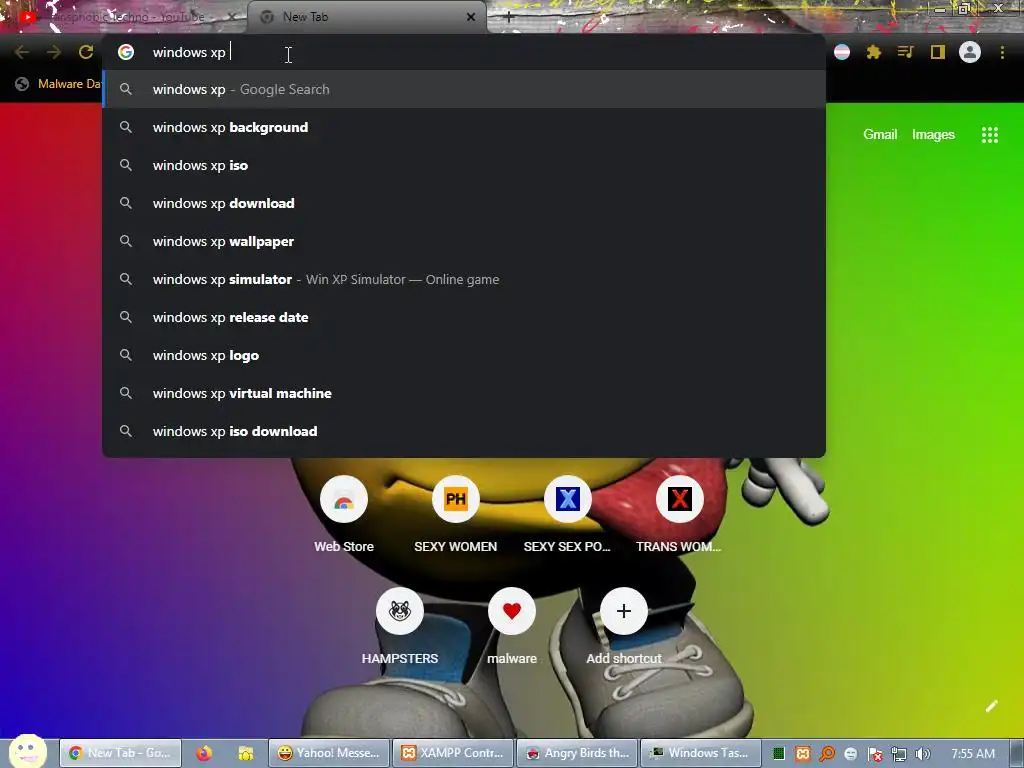Open the Extensions puzzle piece menu
Image resolution: width=1024 pixels, height=768 pixels.
pos(874,52)
